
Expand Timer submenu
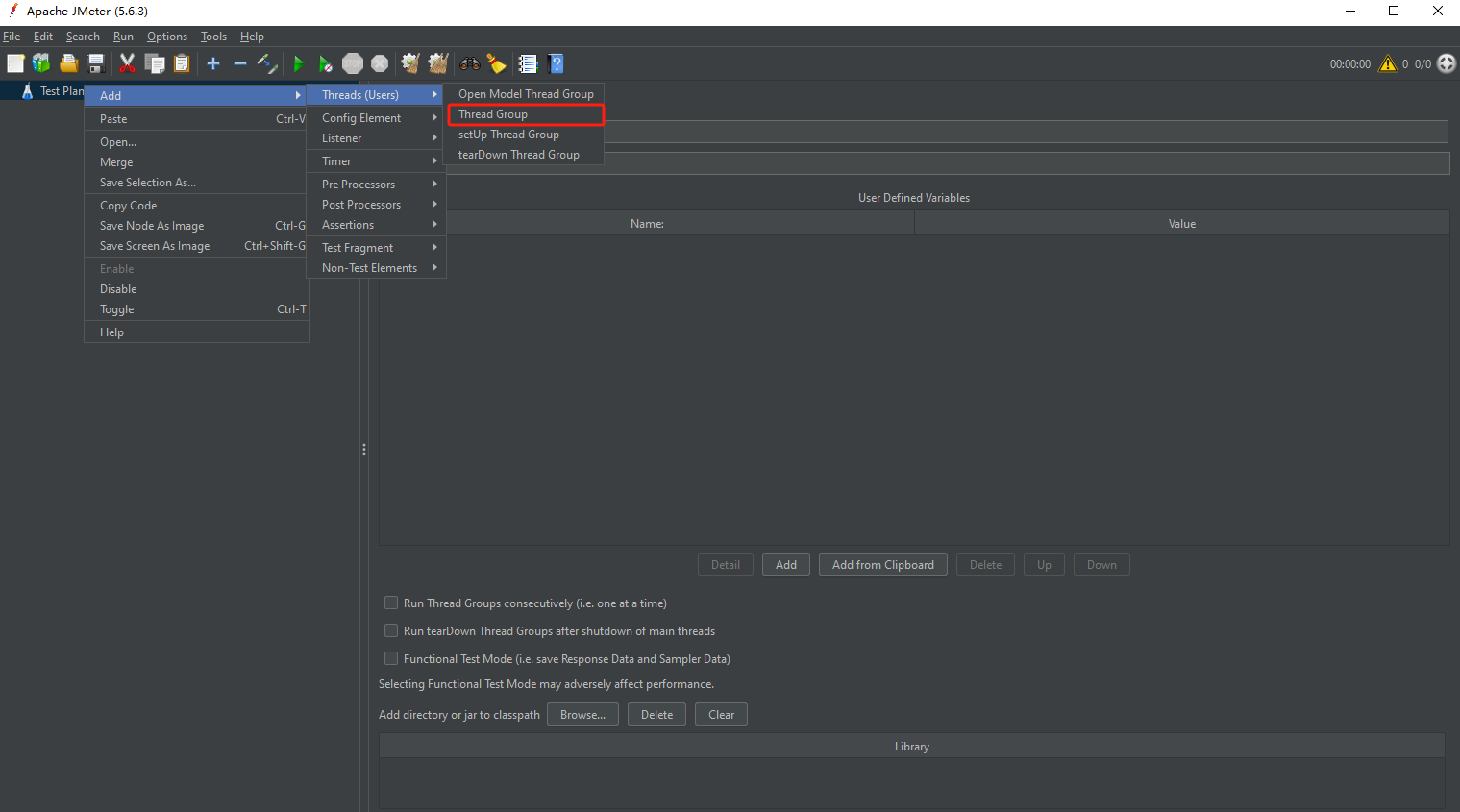[x=376, y=160]
